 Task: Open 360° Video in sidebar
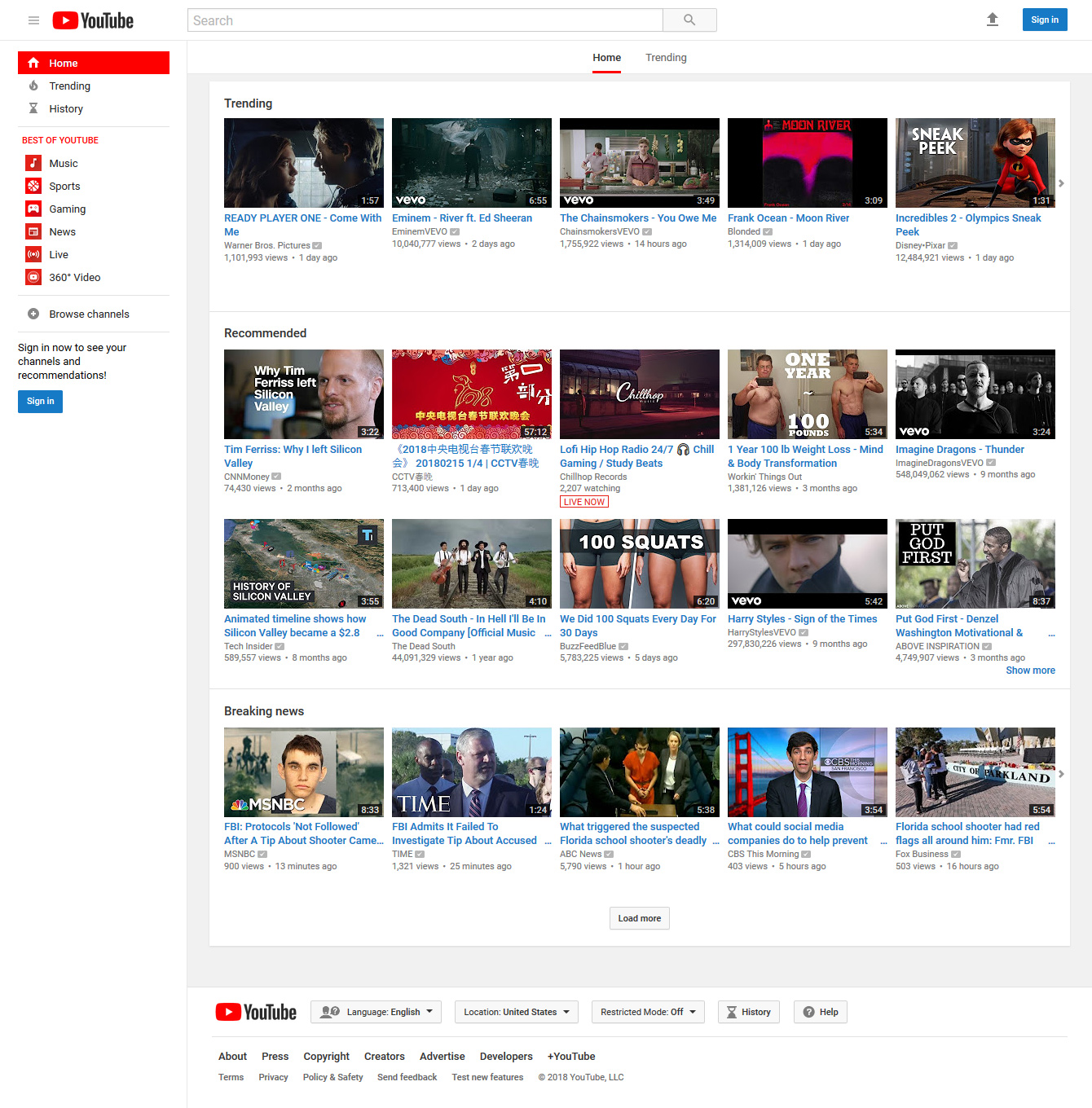click(x=33, y=277)
